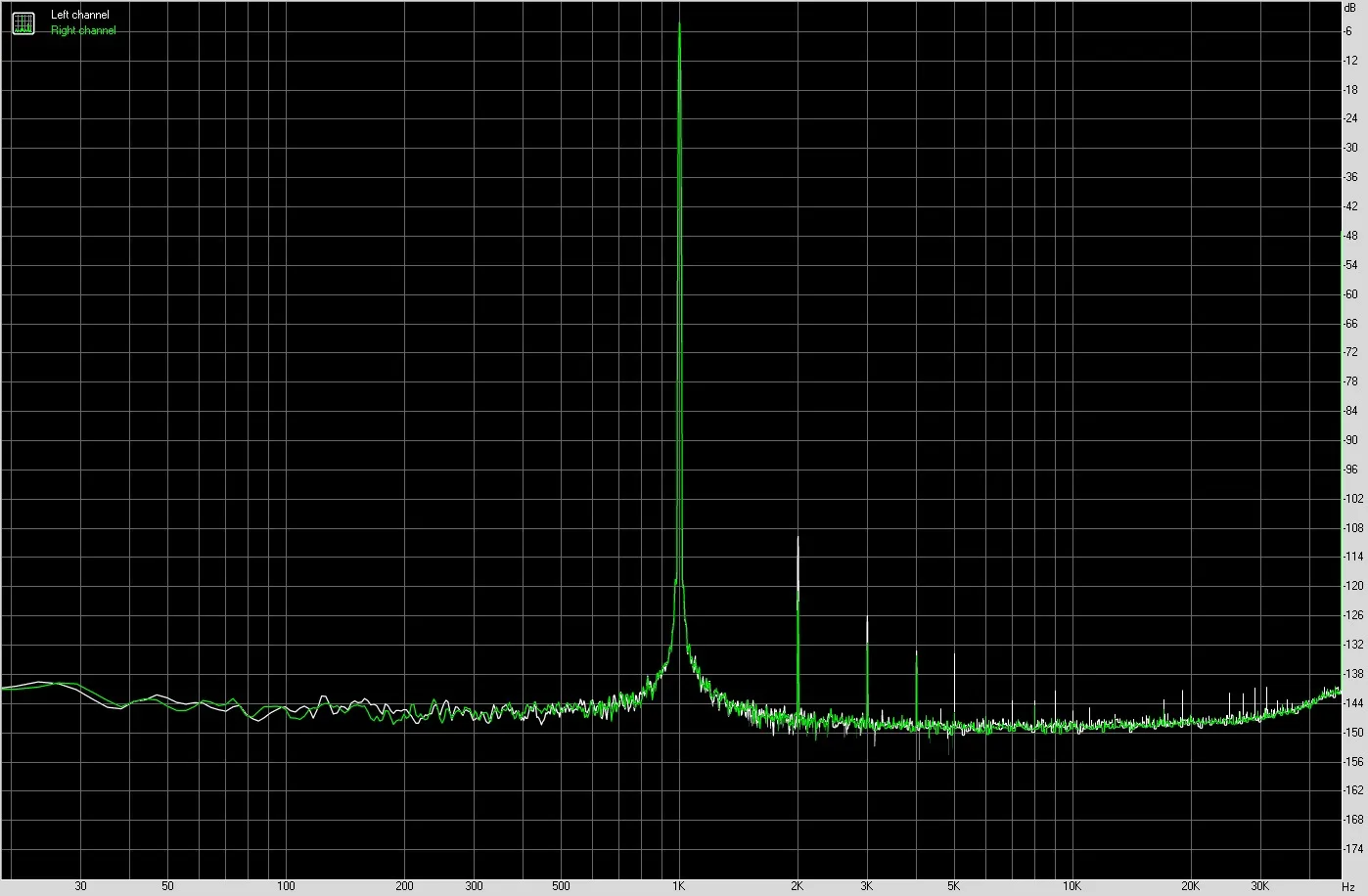
Task: Click the 200 Hz frequency label
Action: coord(404,886)
